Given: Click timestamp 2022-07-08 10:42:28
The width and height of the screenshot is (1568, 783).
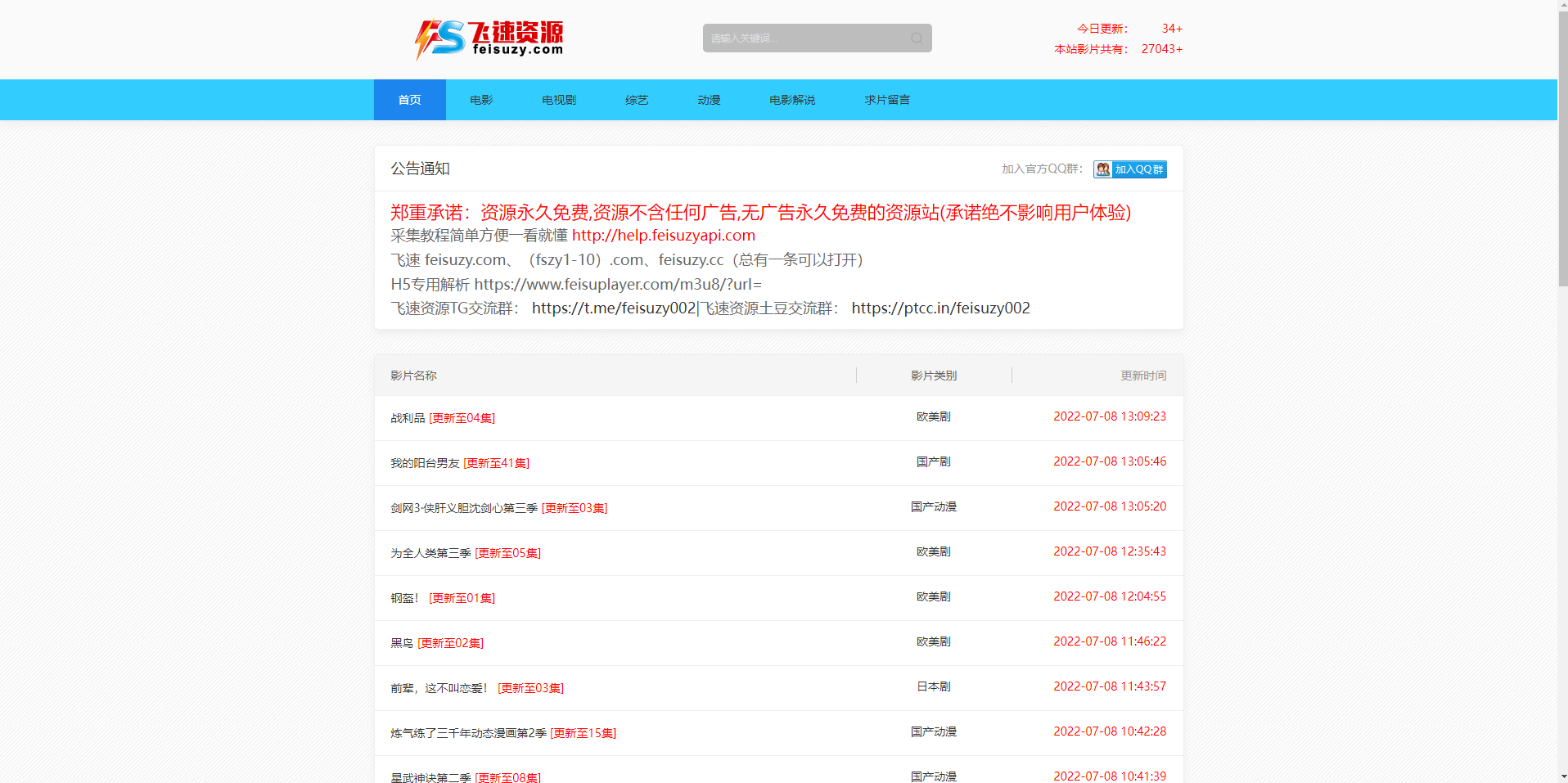Looking at the screenshot, I should [1110, 731].
